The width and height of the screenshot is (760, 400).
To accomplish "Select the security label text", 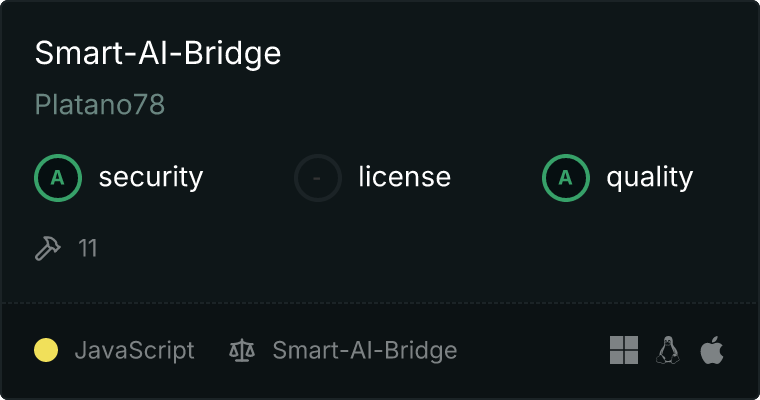I will [151, 178].
